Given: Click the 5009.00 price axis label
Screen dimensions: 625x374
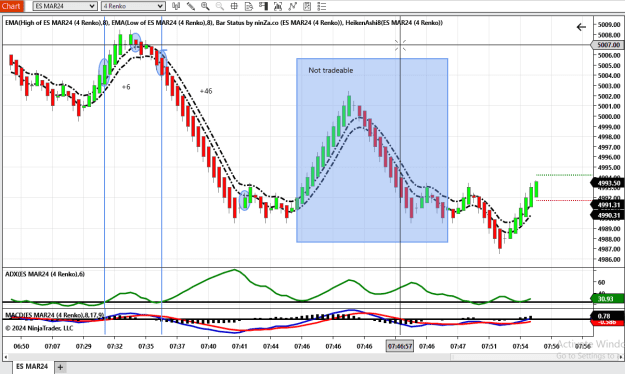Looking at the screenshot, I should [609, 25].
